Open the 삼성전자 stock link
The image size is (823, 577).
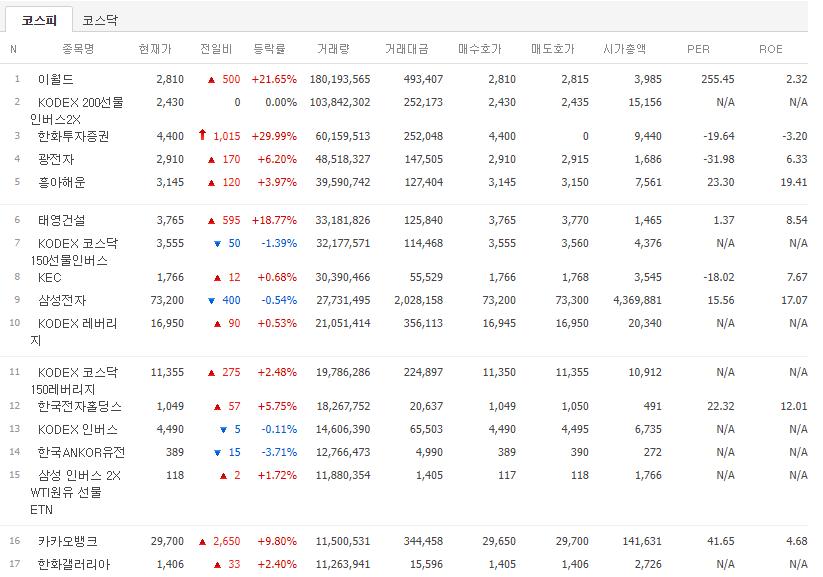click(62, 300)
